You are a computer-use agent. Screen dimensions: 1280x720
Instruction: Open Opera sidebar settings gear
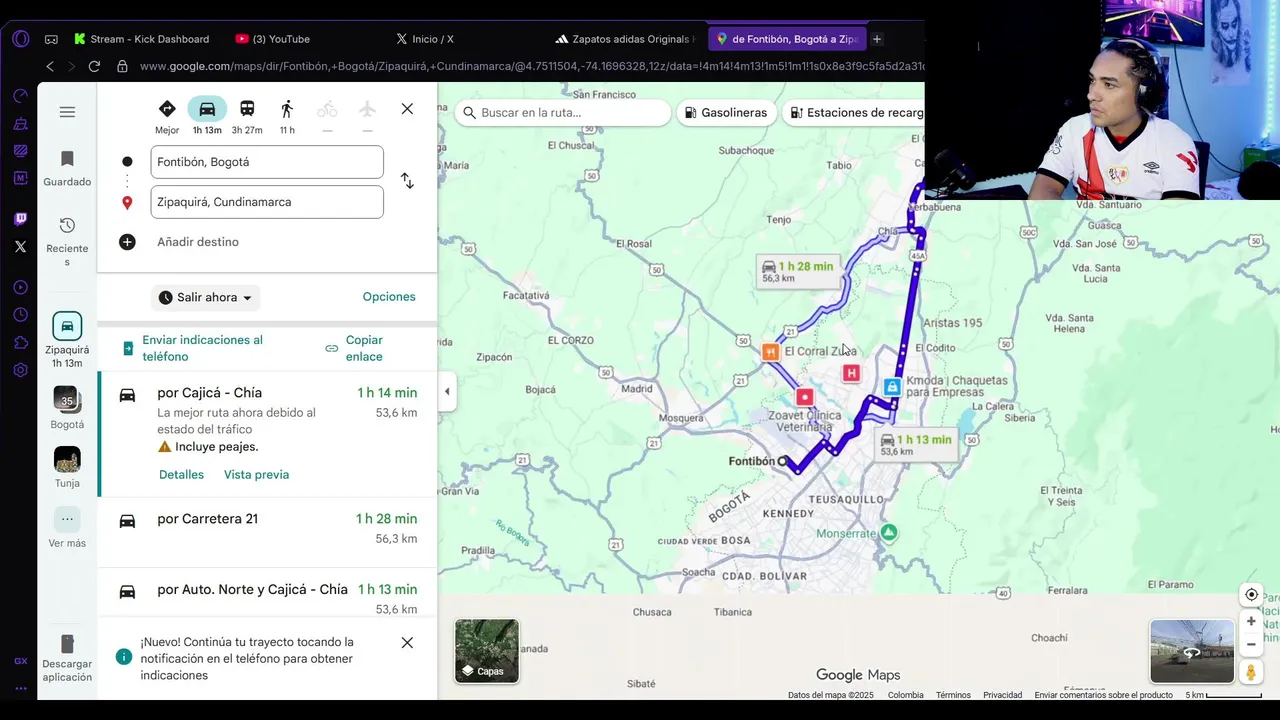[20, 370]
